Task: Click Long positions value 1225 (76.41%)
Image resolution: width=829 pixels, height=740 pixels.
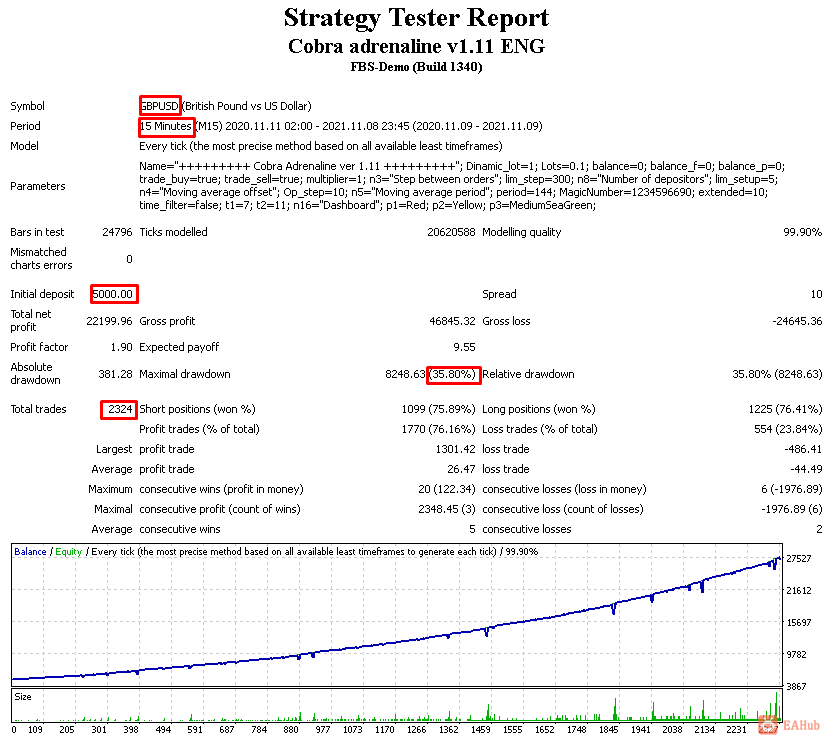Action: (x=786, y=409)
